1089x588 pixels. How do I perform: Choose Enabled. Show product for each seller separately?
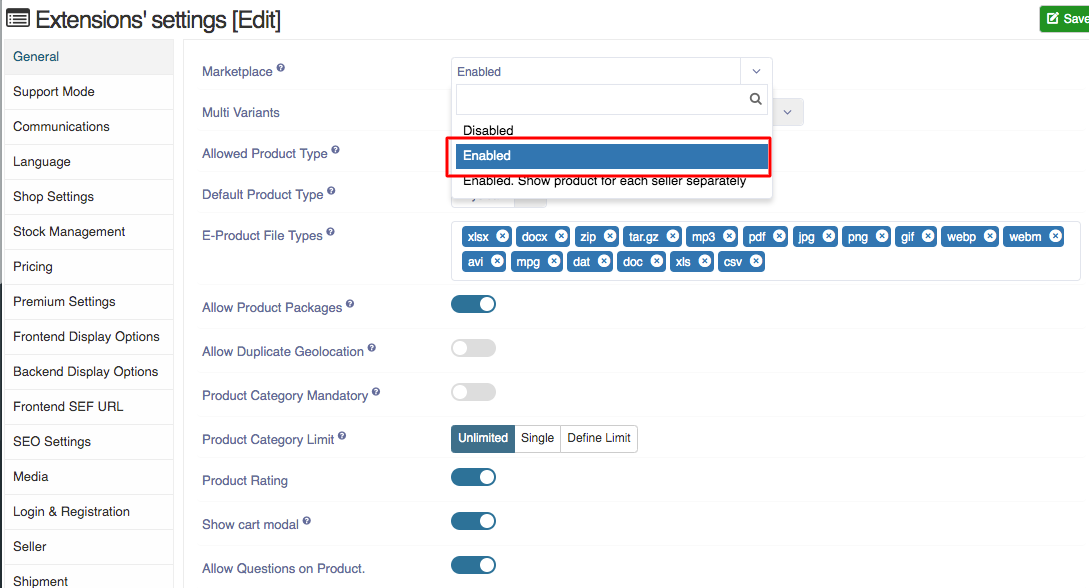pyautogui.click(x=612, y=181)
